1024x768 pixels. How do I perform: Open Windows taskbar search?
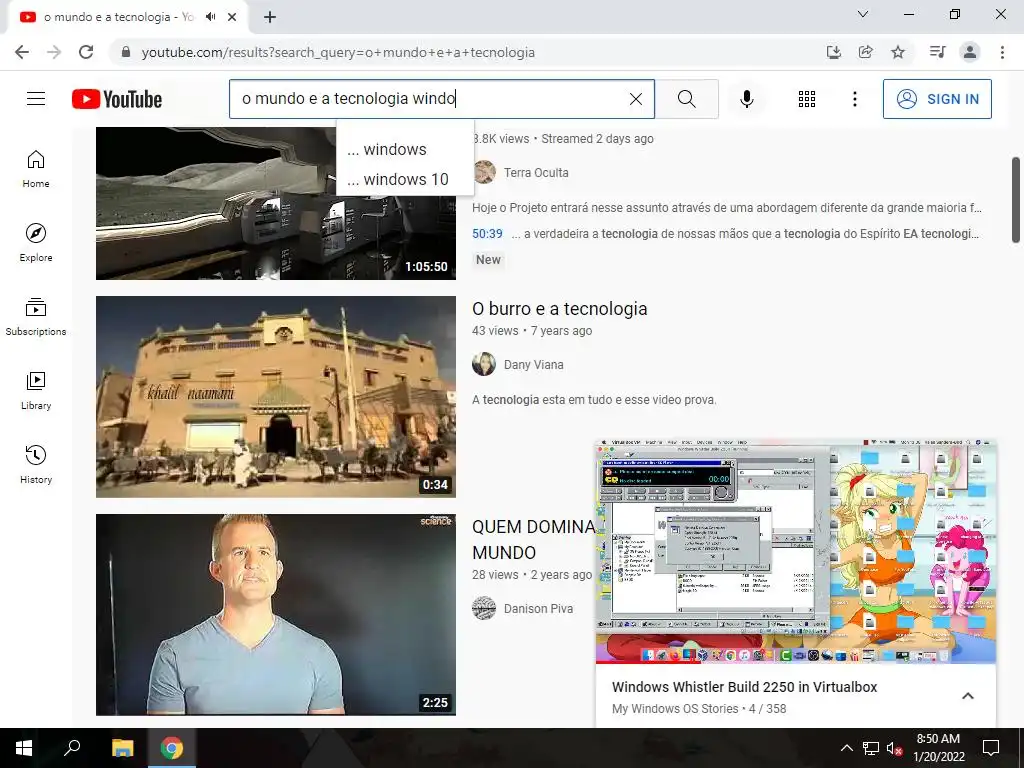72,748
